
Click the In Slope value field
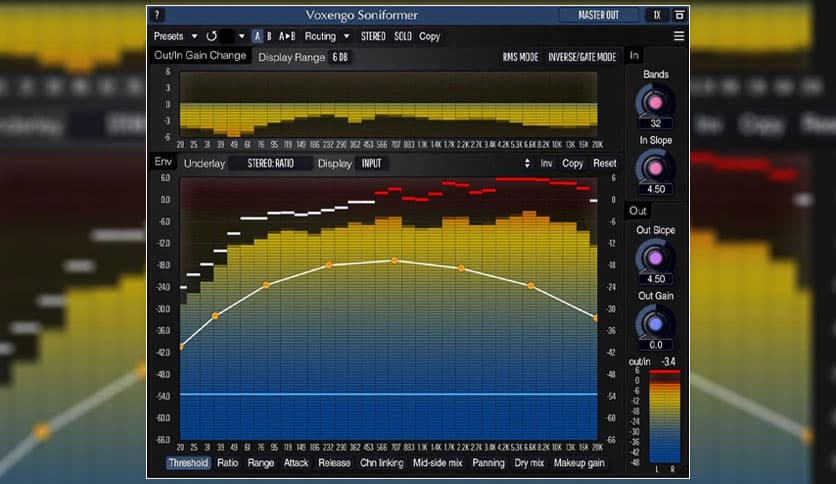pyautogui.click(x=655, y=189)
